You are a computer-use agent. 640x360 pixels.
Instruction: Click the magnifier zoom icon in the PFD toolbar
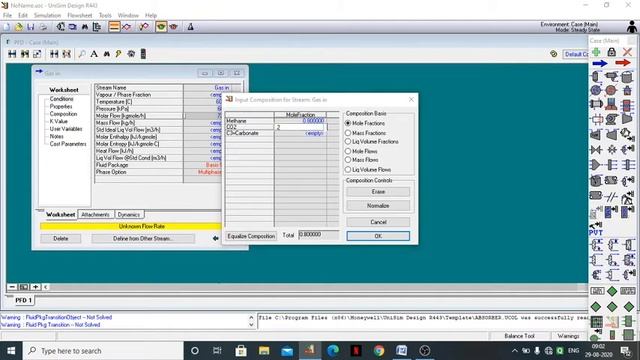click(x=82, y=54)
